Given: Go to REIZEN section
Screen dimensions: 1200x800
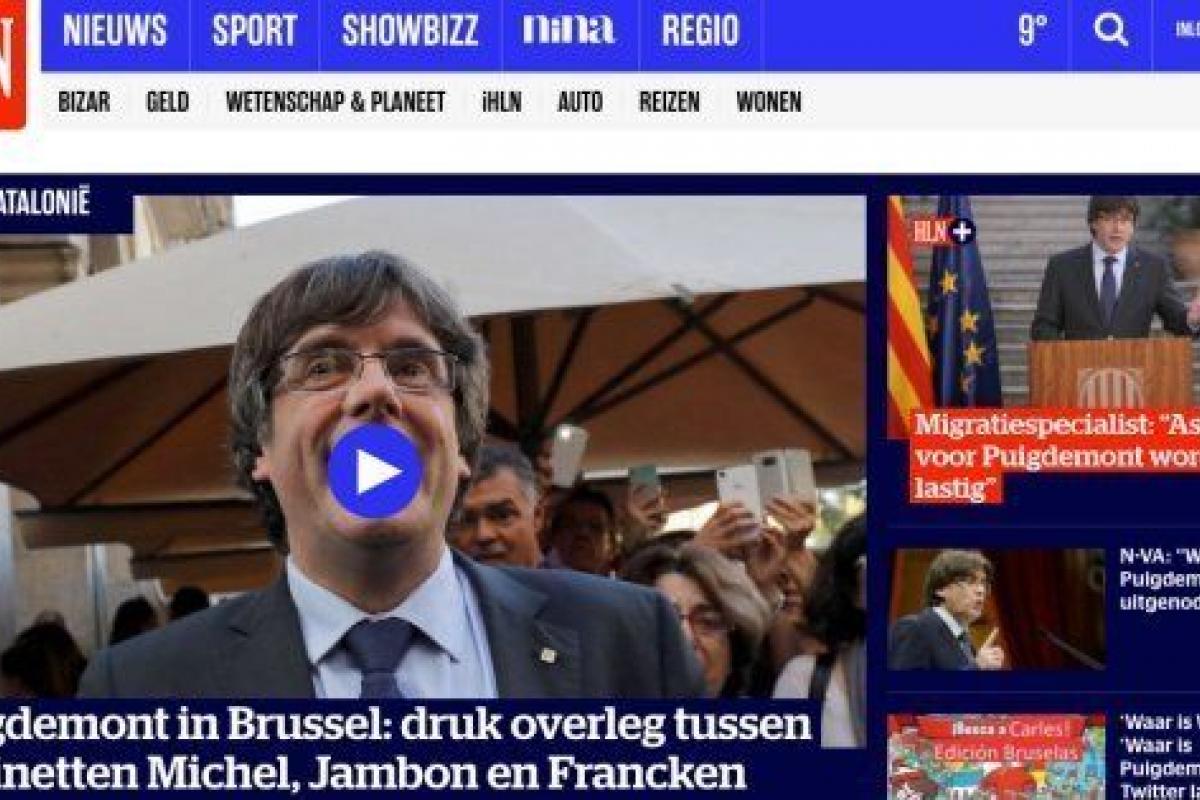Looking at the screenshot, I should [x=669, y=101].
